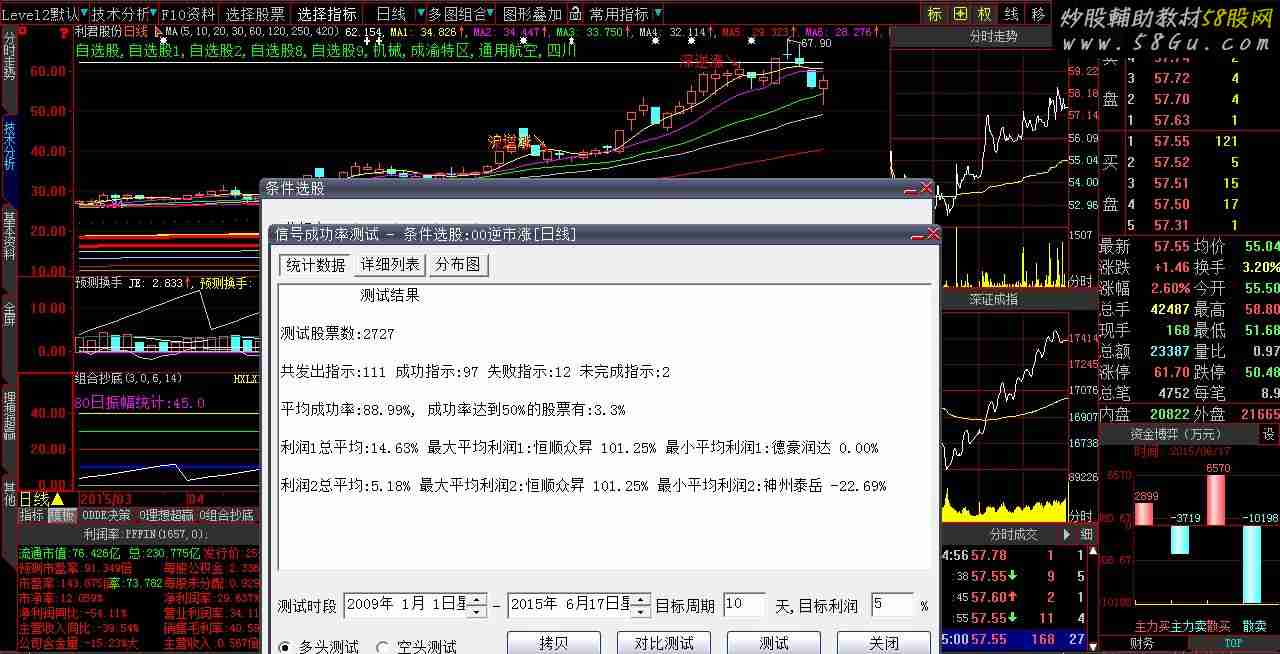Select the 理想超赢 side tab
1280x654 pixels.
pos(9,417)
